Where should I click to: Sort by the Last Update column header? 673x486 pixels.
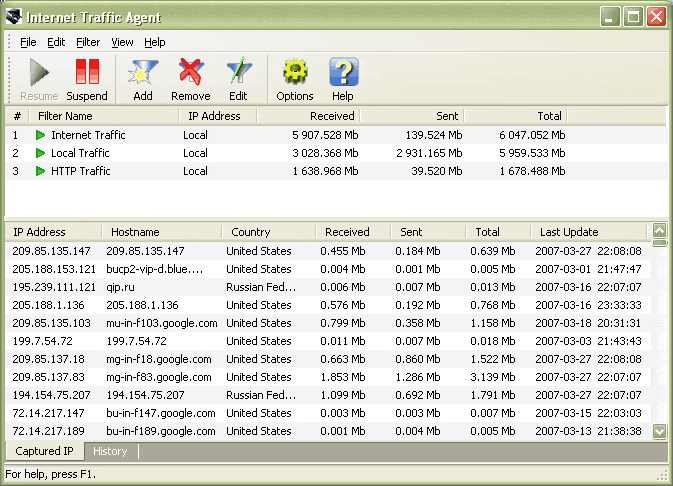(563, 232)
